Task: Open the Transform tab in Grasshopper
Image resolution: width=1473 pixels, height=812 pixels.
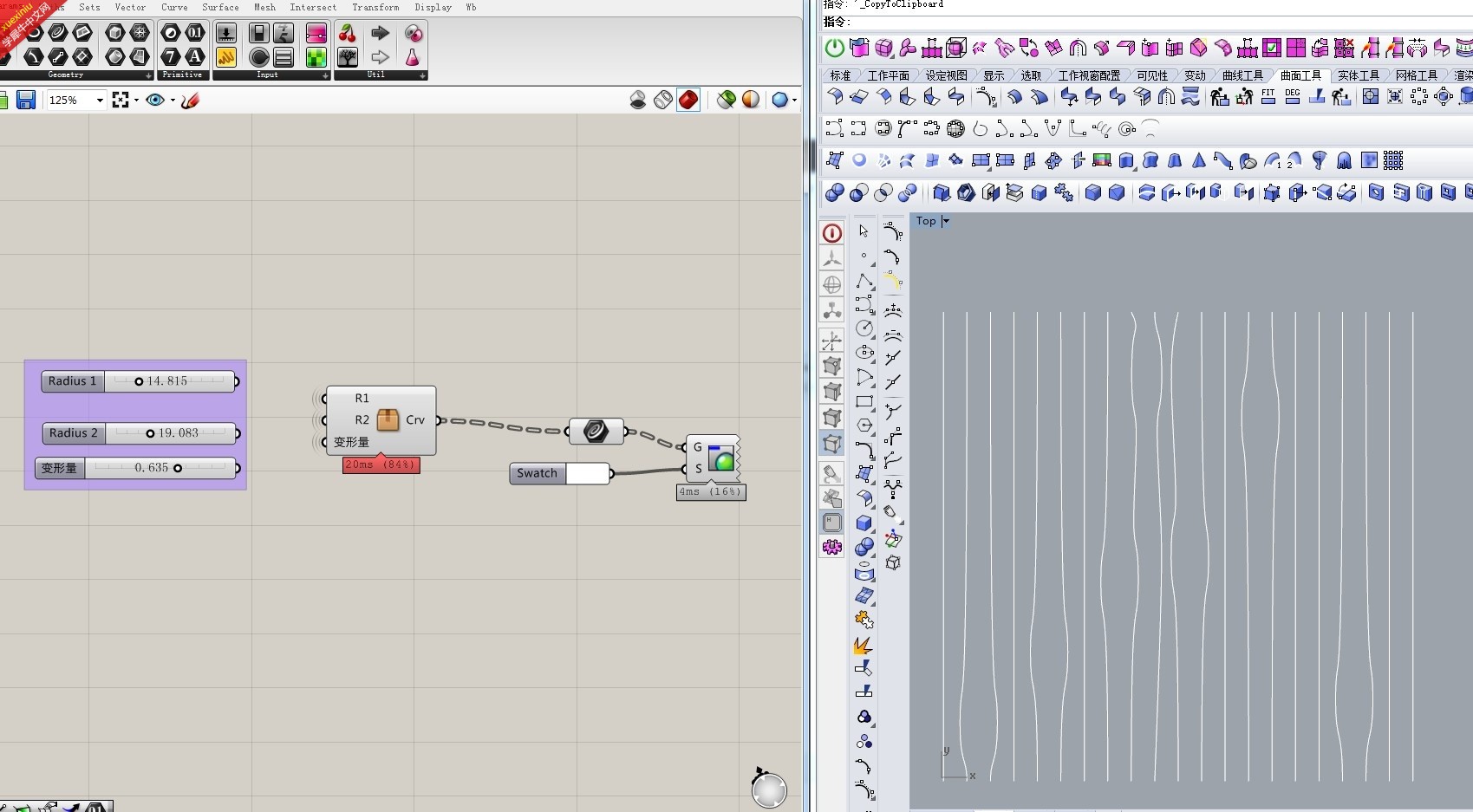Action: pos(375,7)
